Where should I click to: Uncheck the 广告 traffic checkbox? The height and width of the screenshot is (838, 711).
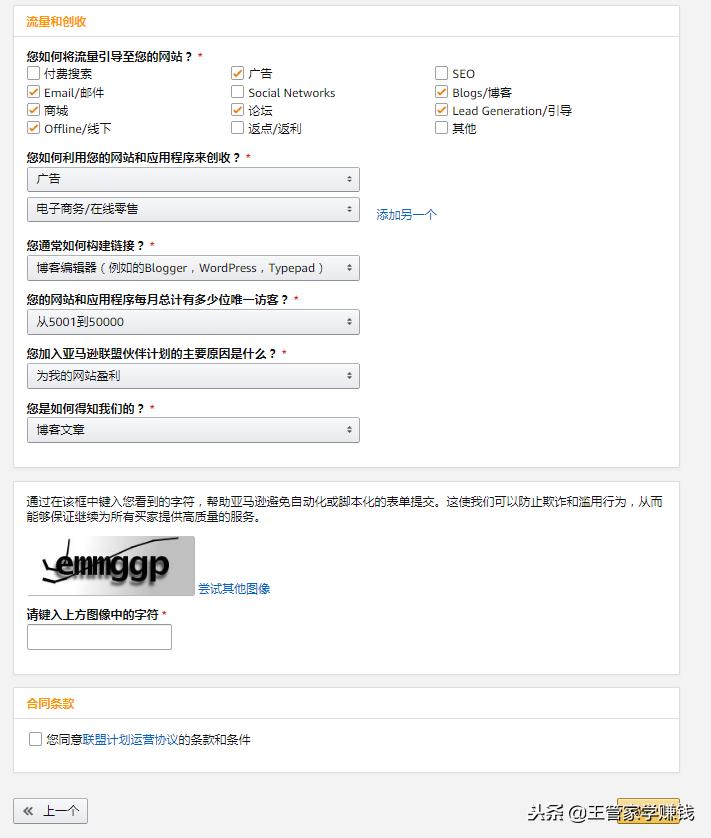(237, 73)
